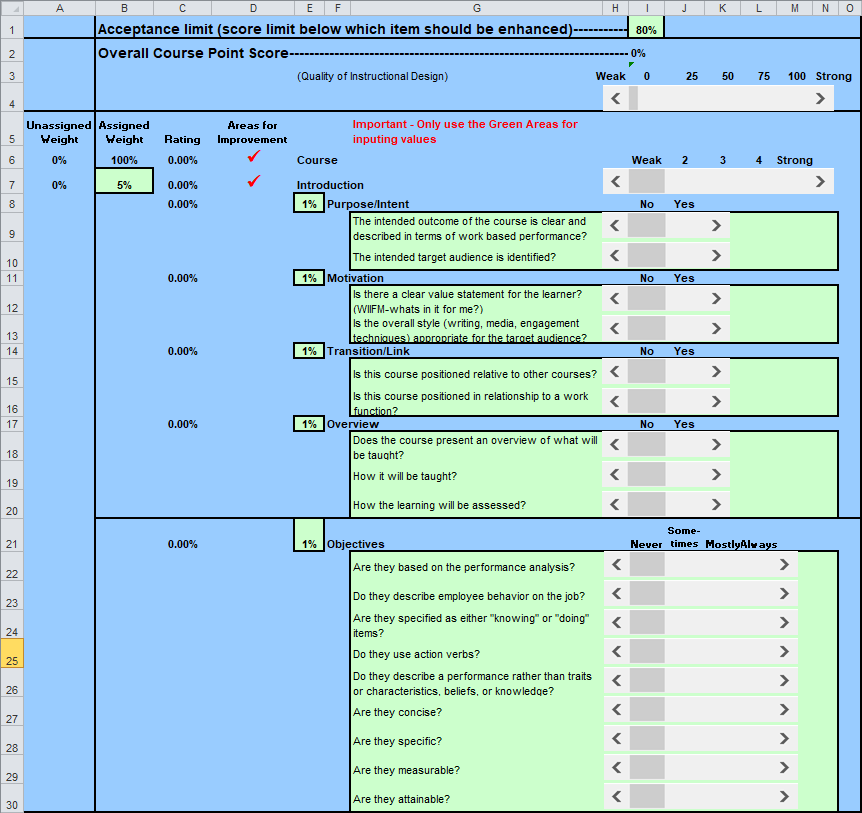Click the Overview rating 0.00% cell
This screenshot has width=862, height=813.
click(x=183, y=424)
